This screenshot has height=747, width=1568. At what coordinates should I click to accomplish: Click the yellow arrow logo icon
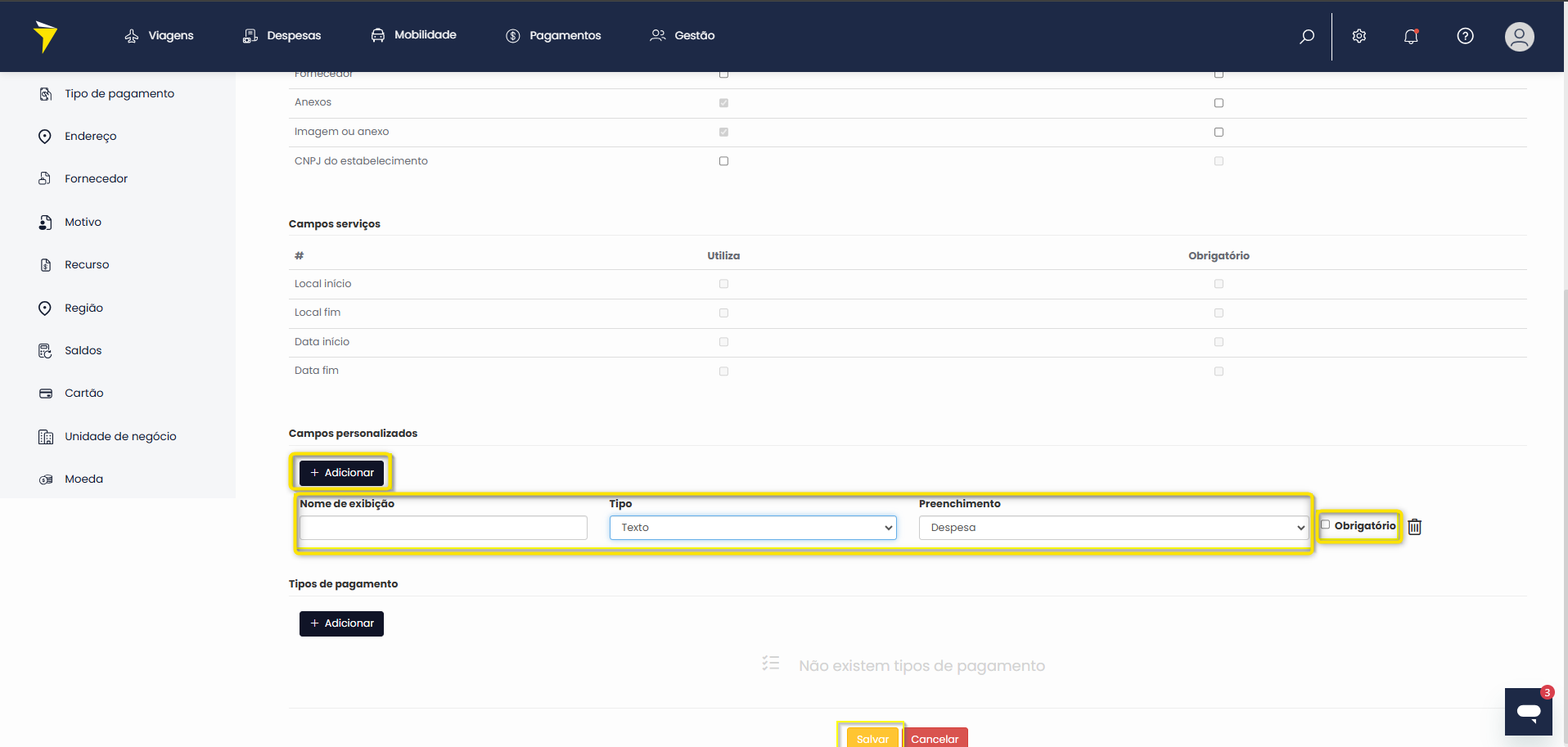coord(45,37)
